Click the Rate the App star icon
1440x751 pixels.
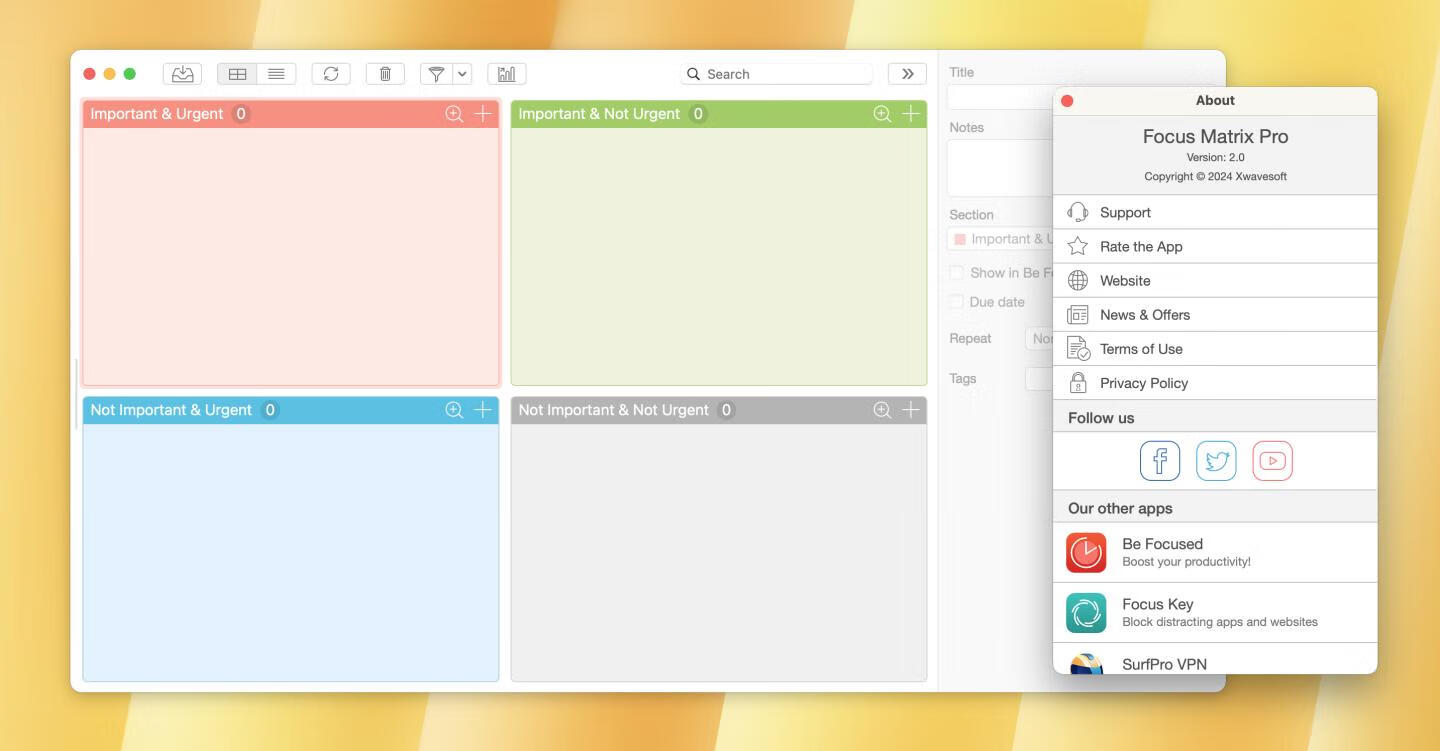pyautogui.click(x=1078, y=246)
